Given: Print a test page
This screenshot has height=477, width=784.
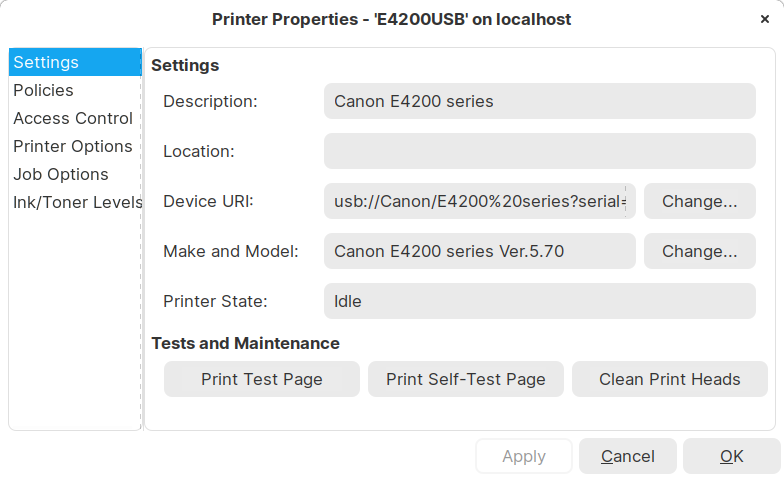Looking at the screenshot, I should click(261, 379).
